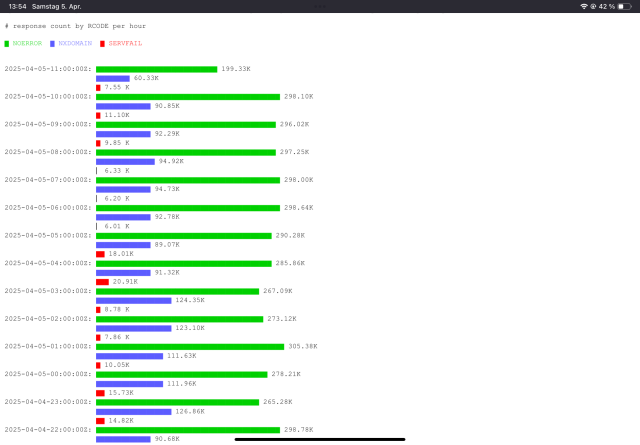Click the 2025-04-05-11:00:00Z timestamp label
640x445 pixels.
[x=48, y=69]
